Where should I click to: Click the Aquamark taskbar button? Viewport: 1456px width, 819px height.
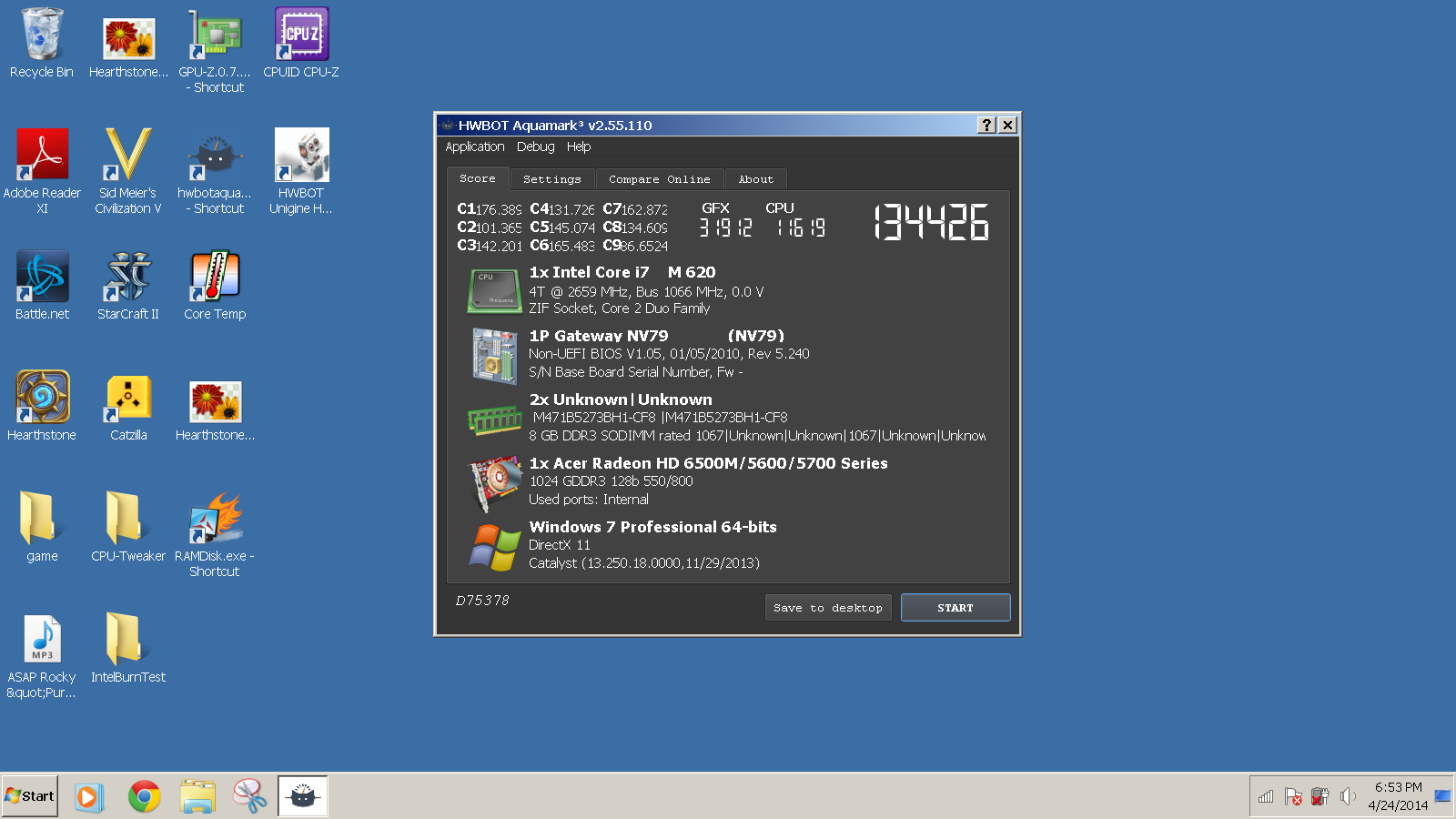(x=302, y=797)
